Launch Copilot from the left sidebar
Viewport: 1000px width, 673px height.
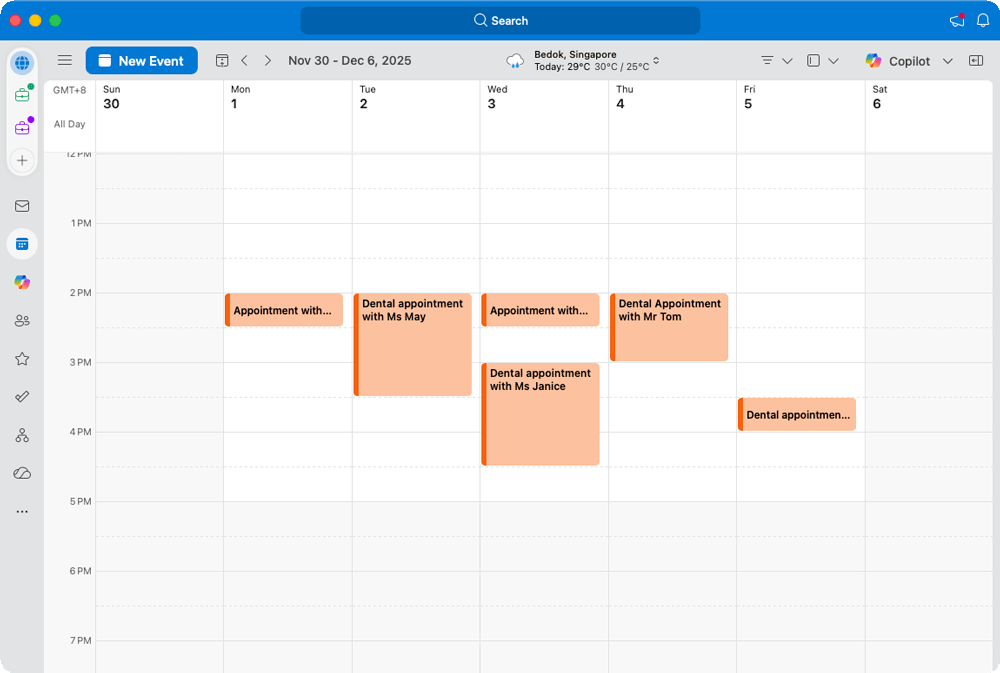click(22, 282)
